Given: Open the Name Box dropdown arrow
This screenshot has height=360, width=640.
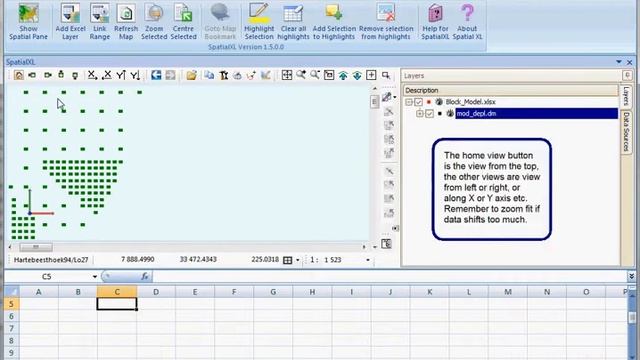Looking at the screenshot, I should click(x=95, y=277).
